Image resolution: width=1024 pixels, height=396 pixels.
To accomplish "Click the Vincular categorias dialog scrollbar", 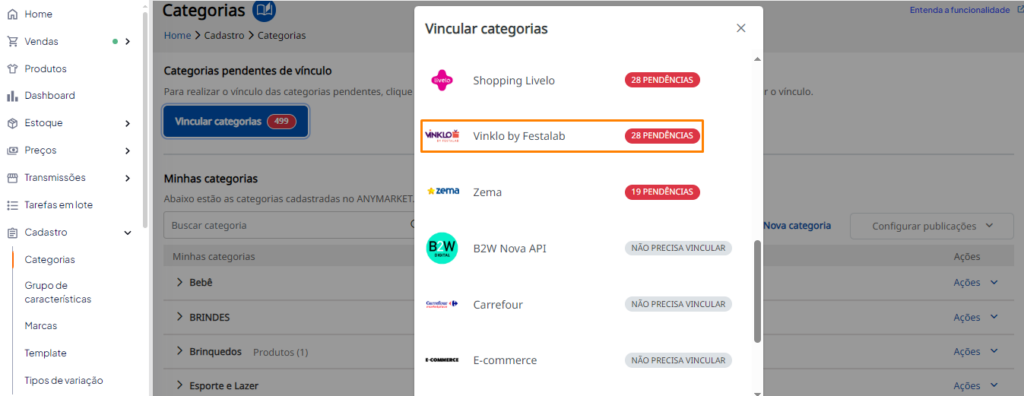I will pyautogui.click(x=758, y=291).
